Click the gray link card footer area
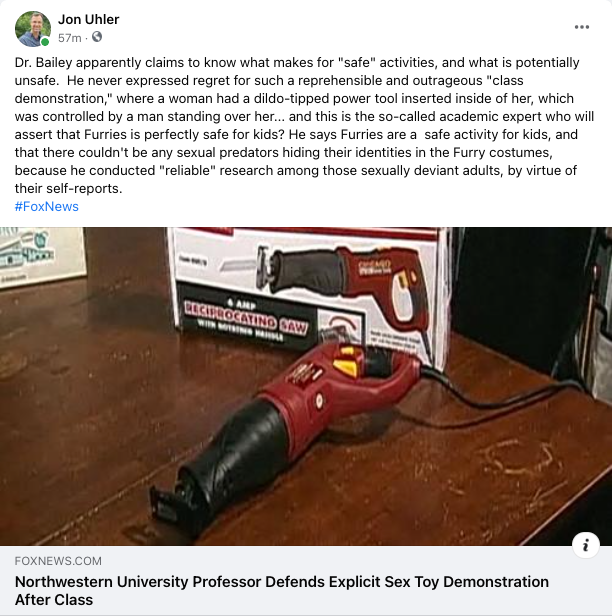Image resolution: width=612 pixels, height=616 pixels. (x=306, y=580)
